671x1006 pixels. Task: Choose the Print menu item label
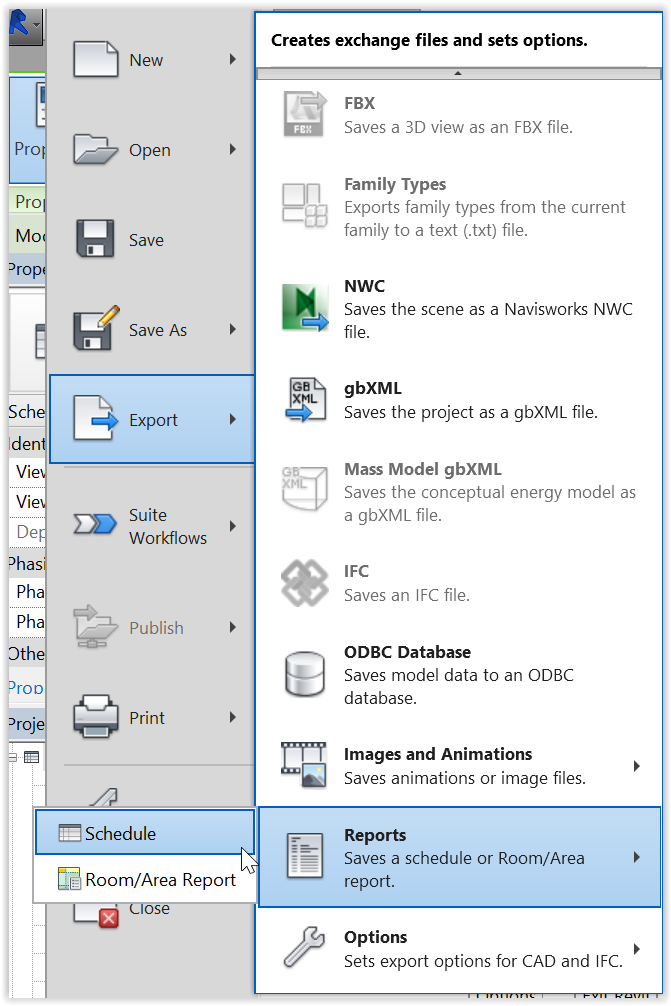click(147, 717)
